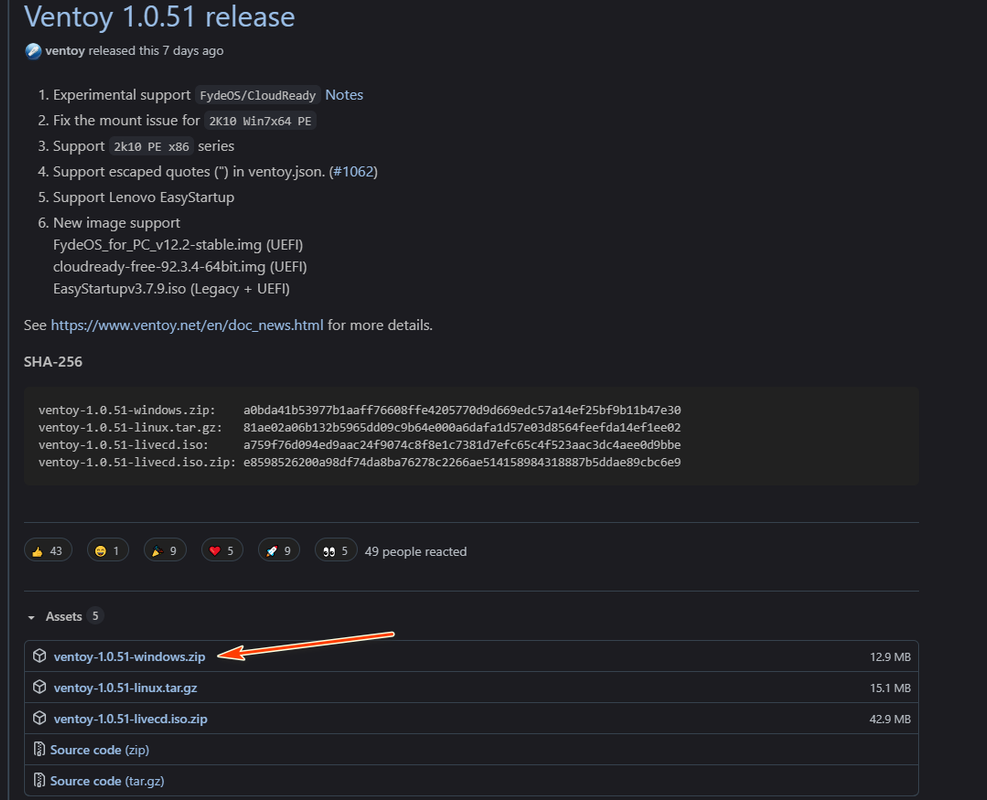The image size is (987, 800).
Task: Click the 49 people reacted text
Action: tap(415, 551)
